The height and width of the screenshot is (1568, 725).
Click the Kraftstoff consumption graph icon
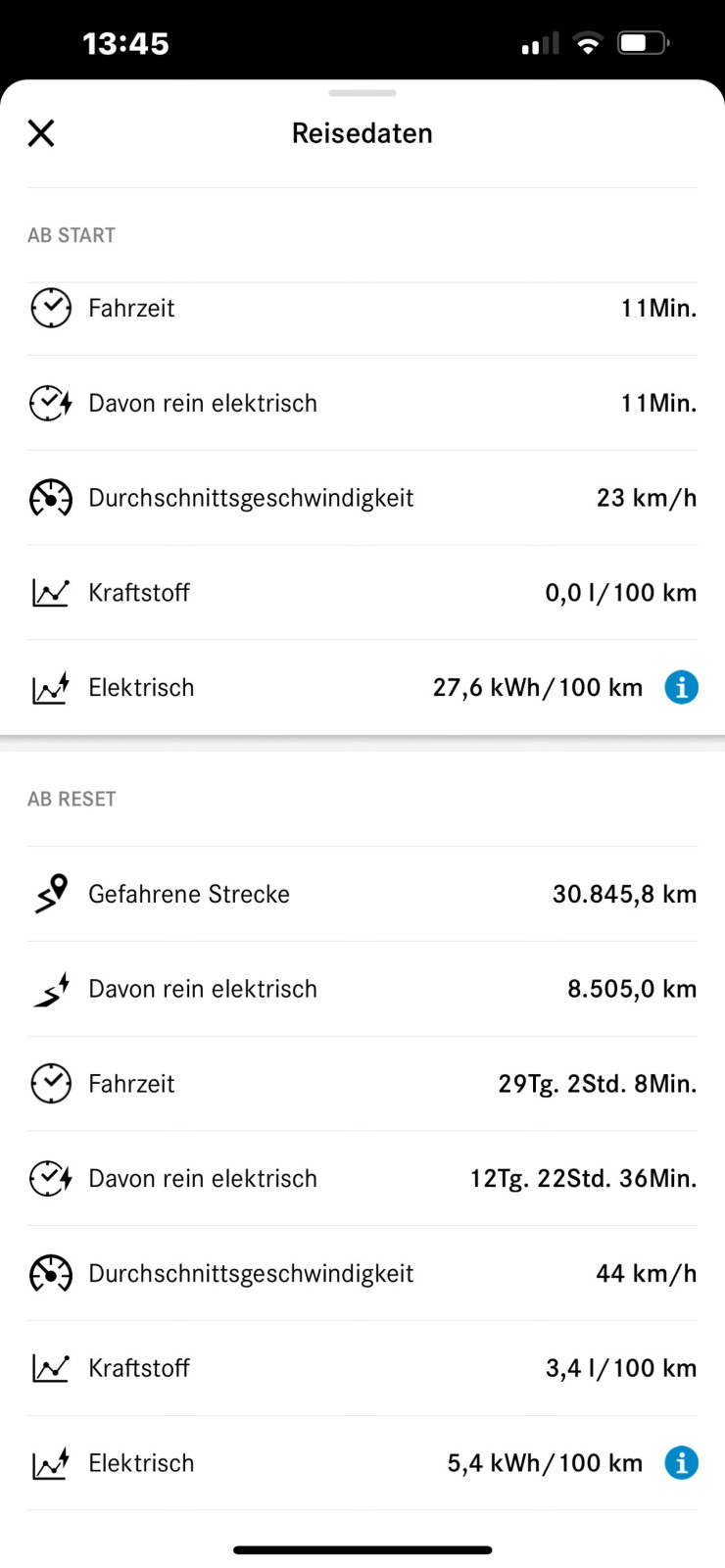click(51, 592)
